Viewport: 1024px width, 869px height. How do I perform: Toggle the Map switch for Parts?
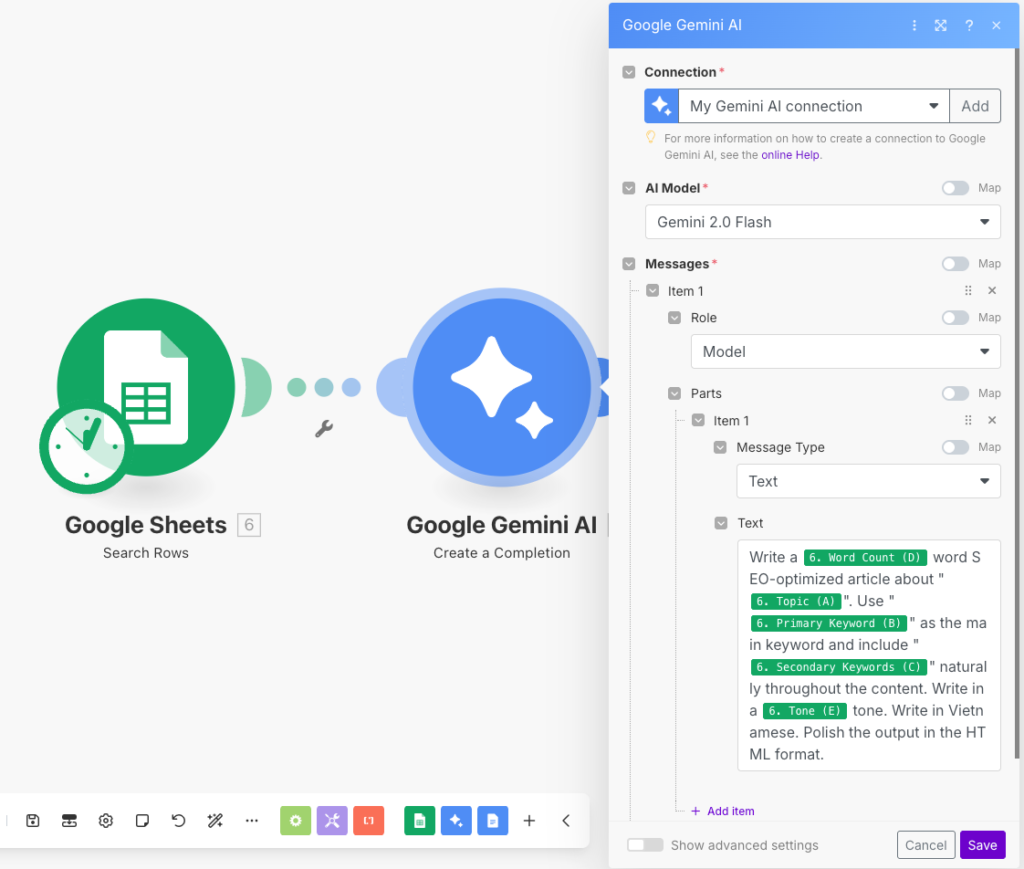955,393
